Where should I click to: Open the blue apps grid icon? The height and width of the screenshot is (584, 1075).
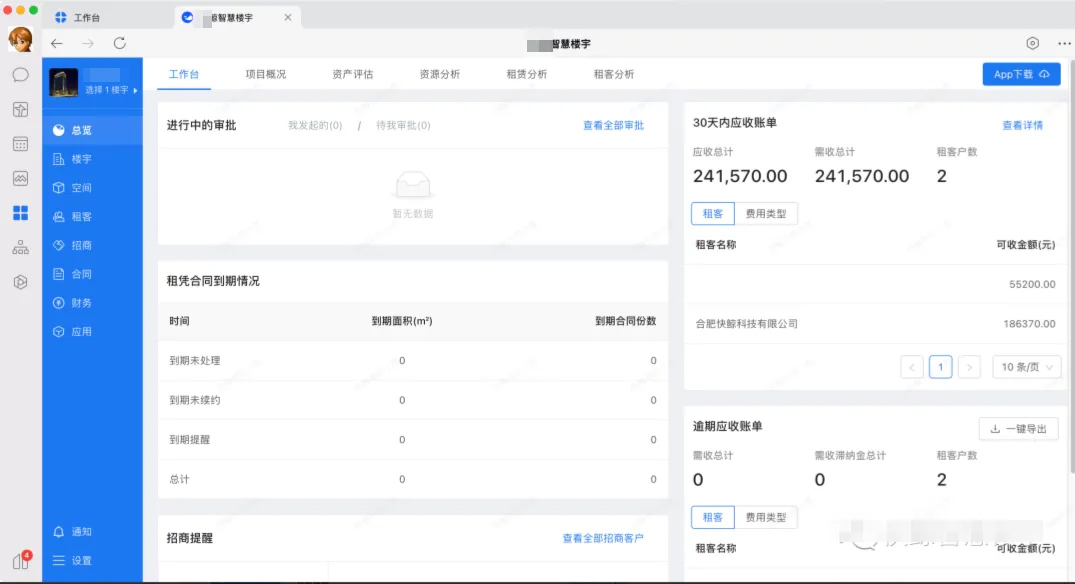(21, 213)
